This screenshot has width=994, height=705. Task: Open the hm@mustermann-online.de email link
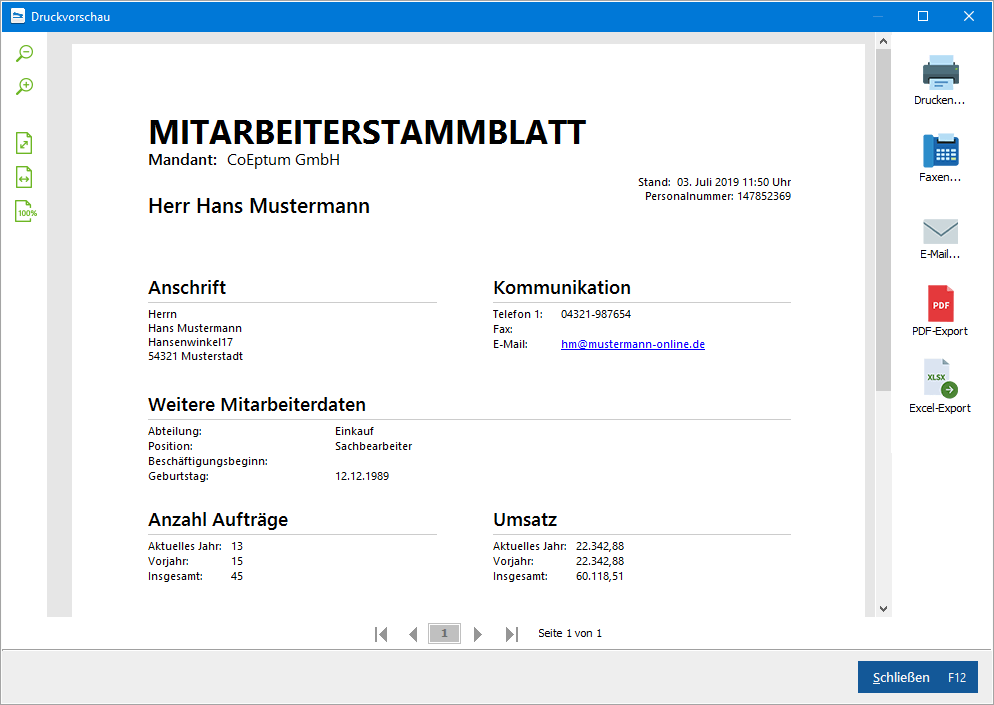pyautogui.click(x=633, y=344)
